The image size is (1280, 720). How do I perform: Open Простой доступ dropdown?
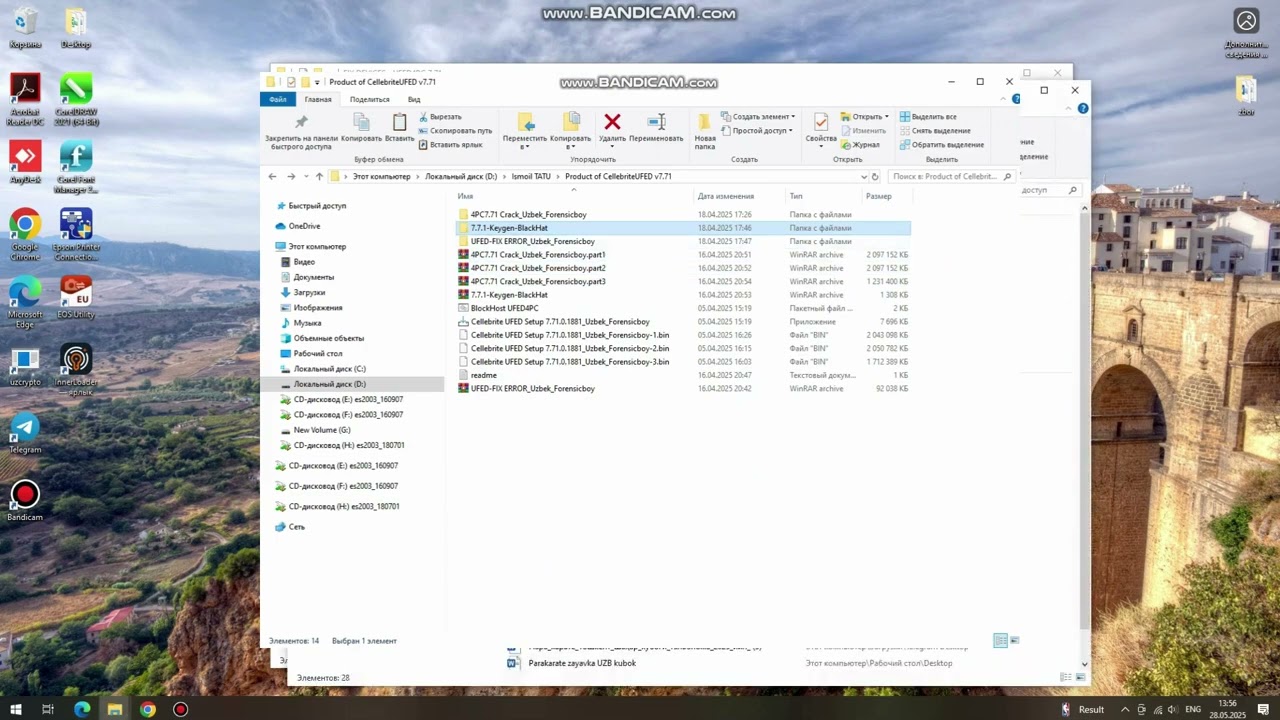tap(756, 131)
